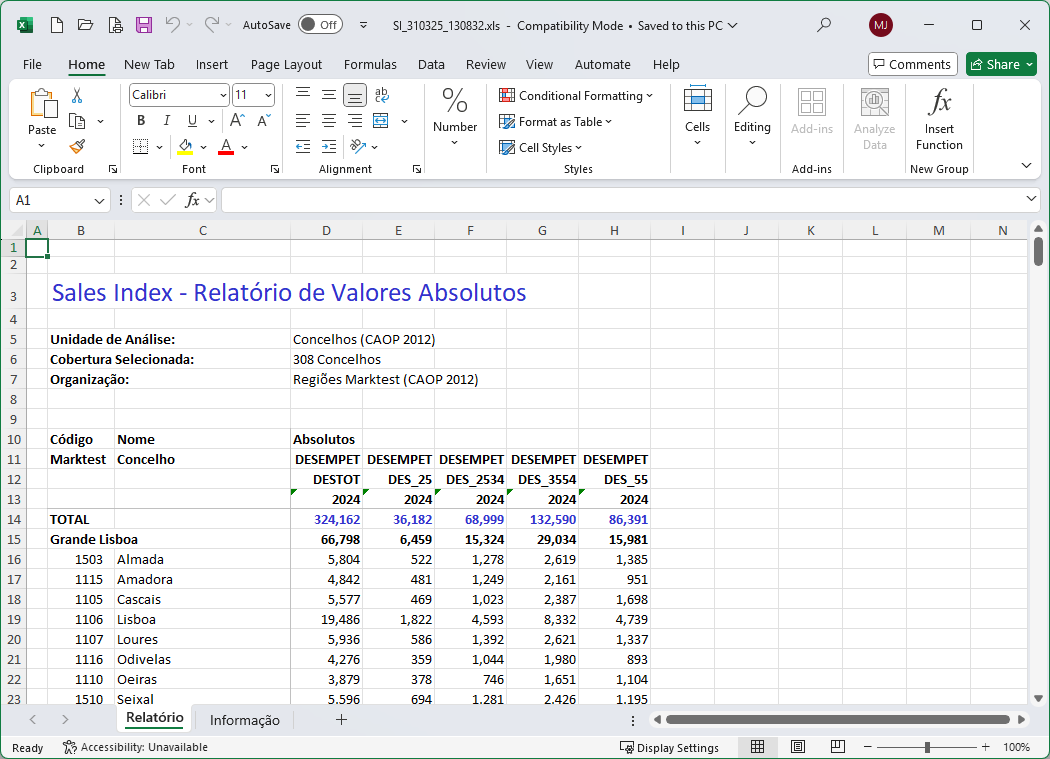The height and width of the screenshot is (759, 1050).
Task: Open the Formulas ribbon tab
Action: [370, 64]
